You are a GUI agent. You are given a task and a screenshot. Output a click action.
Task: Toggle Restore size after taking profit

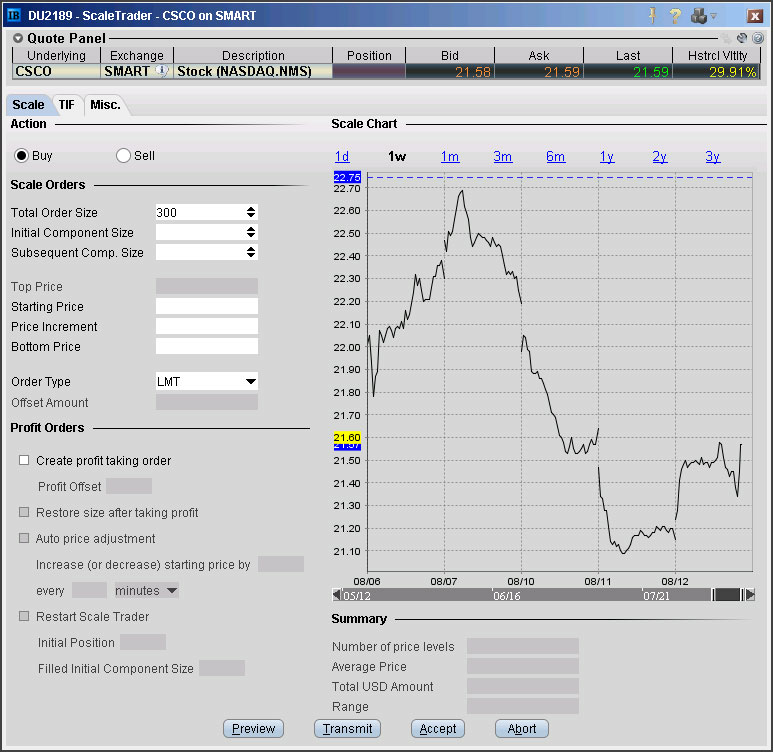pos(24,512)
